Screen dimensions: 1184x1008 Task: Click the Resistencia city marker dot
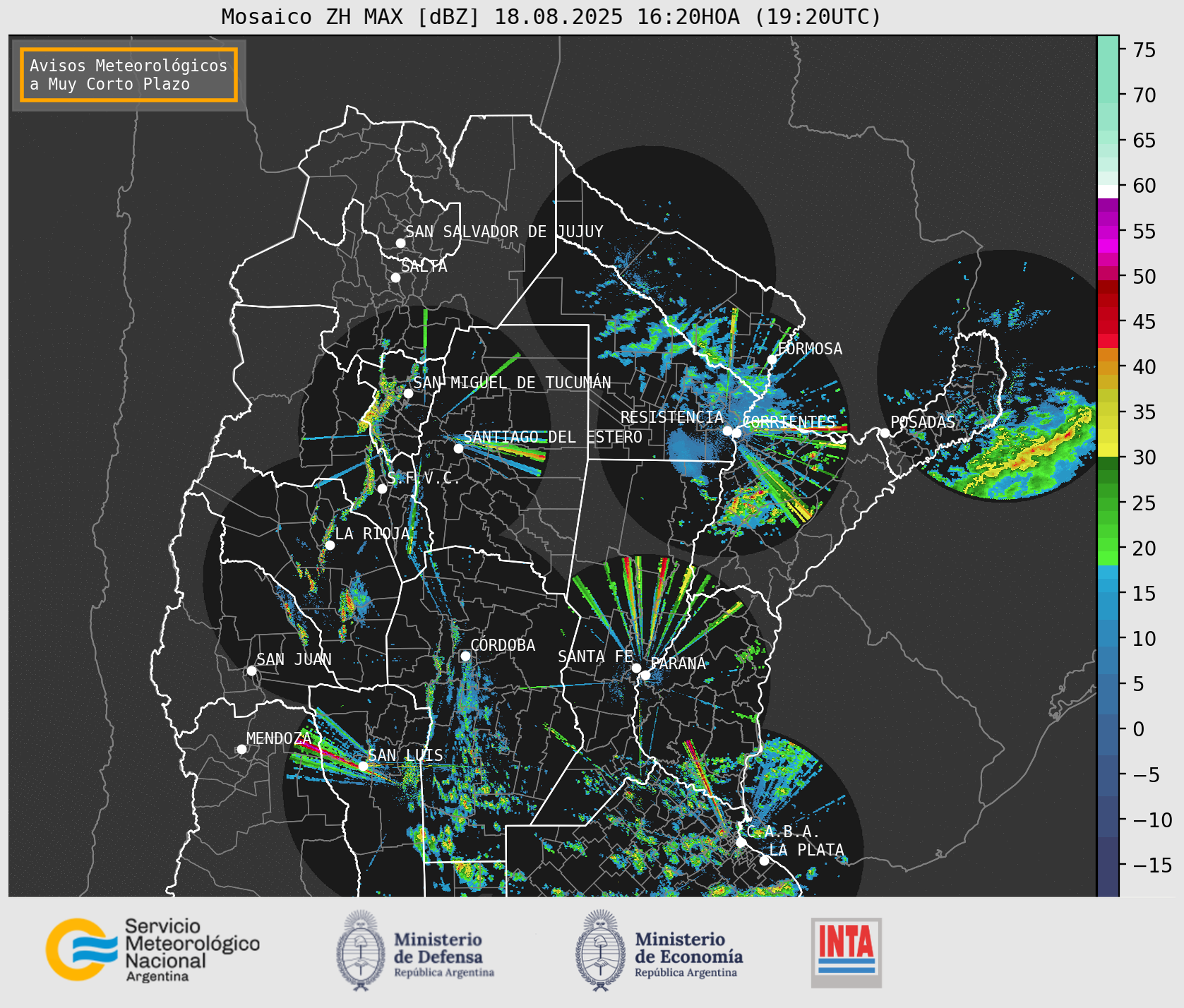(x=727, y=431)
